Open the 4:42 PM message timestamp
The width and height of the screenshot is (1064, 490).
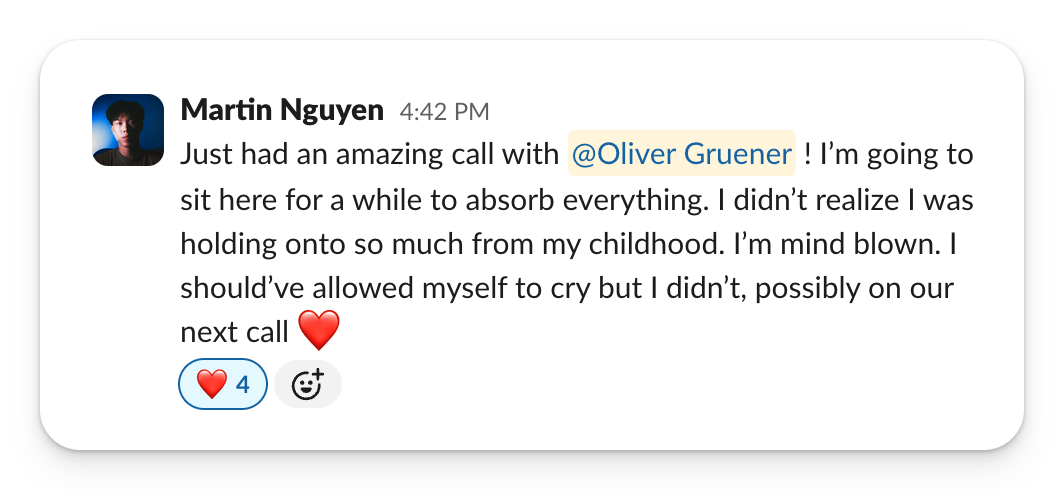[x=444, y=111]
